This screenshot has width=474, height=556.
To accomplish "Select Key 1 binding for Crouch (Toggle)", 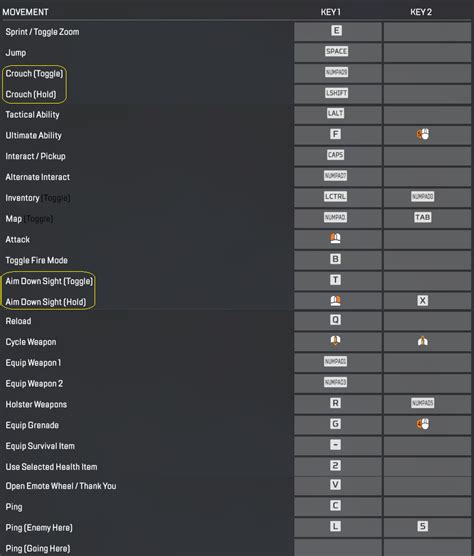I will pos(336,72).
